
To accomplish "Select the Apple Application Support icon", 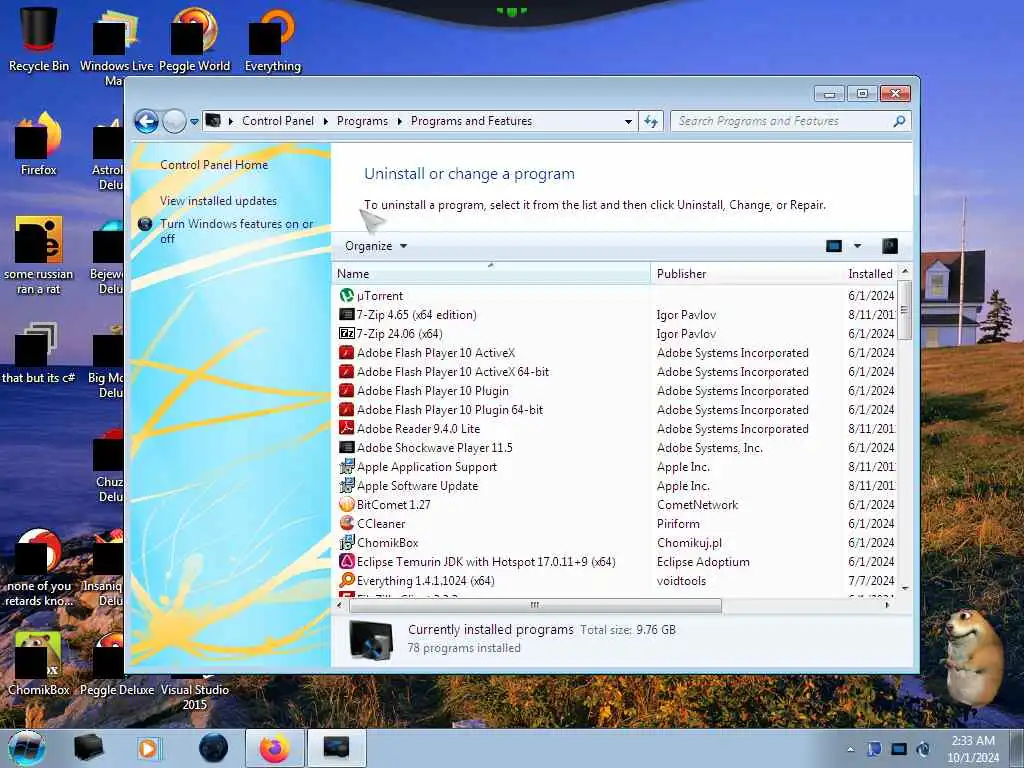I will click(x=347, y=466).
